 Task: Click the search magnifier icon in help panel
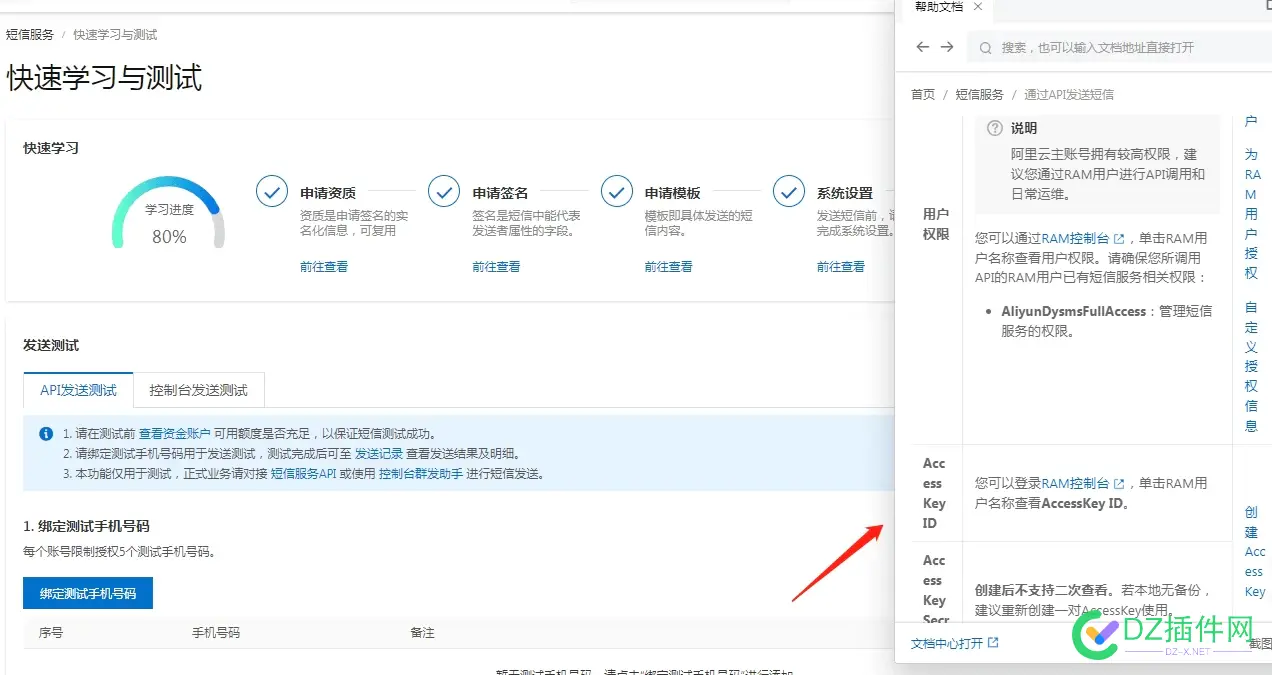point(986,48)
